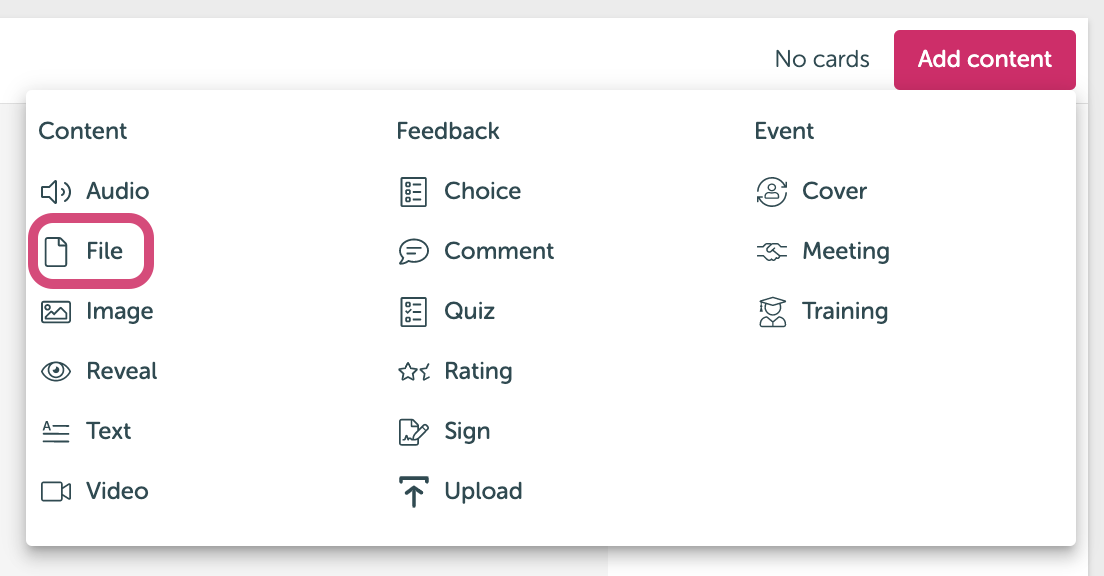The image size is (1104, 576).
Task: Open the Add content button
Action: click(984, 59)
